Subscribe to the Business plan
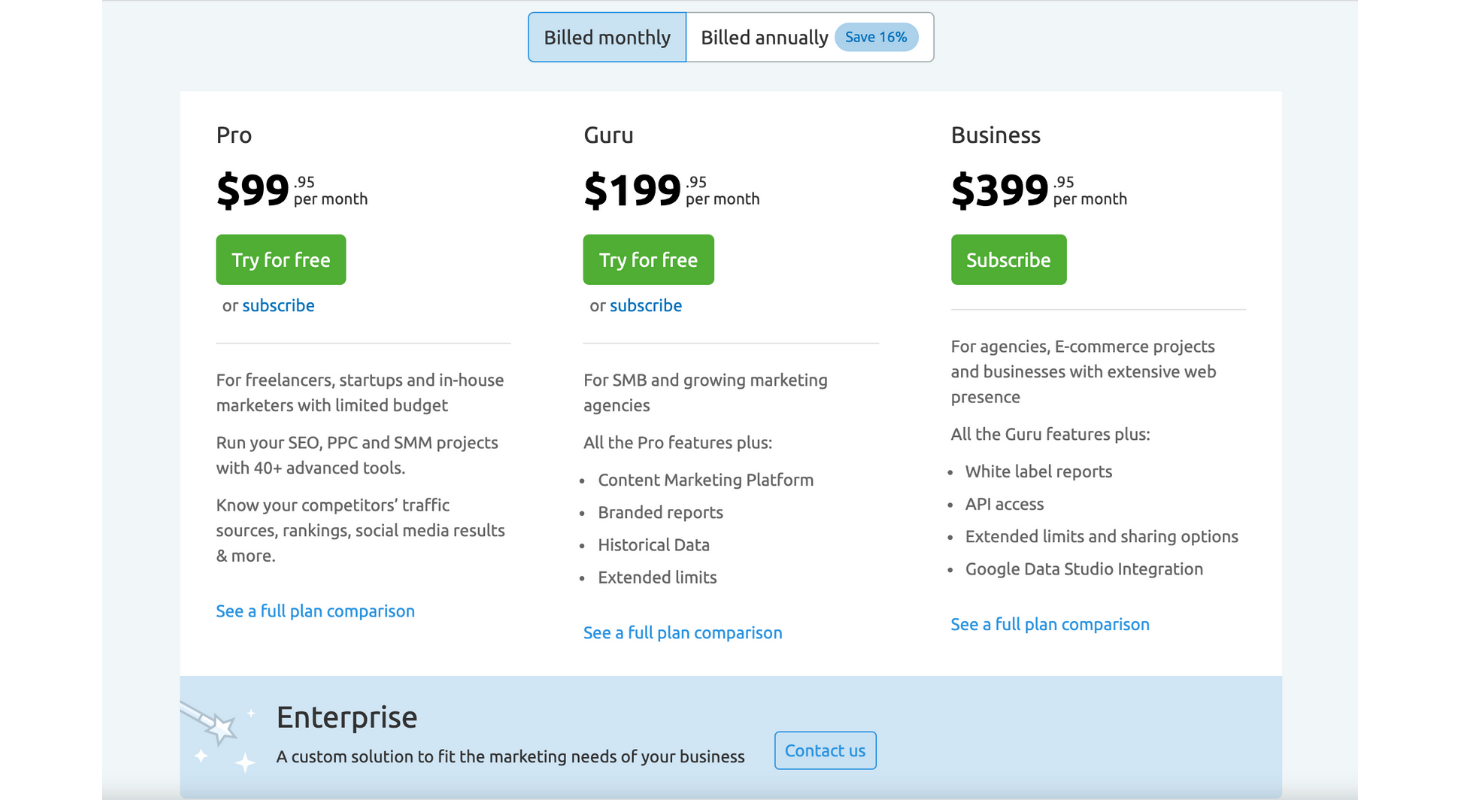This screenshot has height=800, width=1460. [x=1008, y=260]
